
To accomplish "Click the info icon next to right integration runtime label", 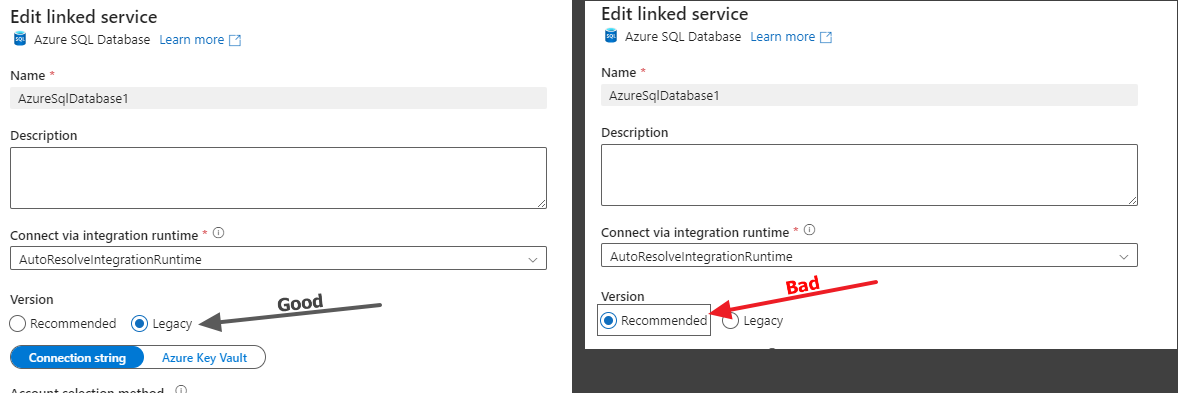I will tap(809, 231).
